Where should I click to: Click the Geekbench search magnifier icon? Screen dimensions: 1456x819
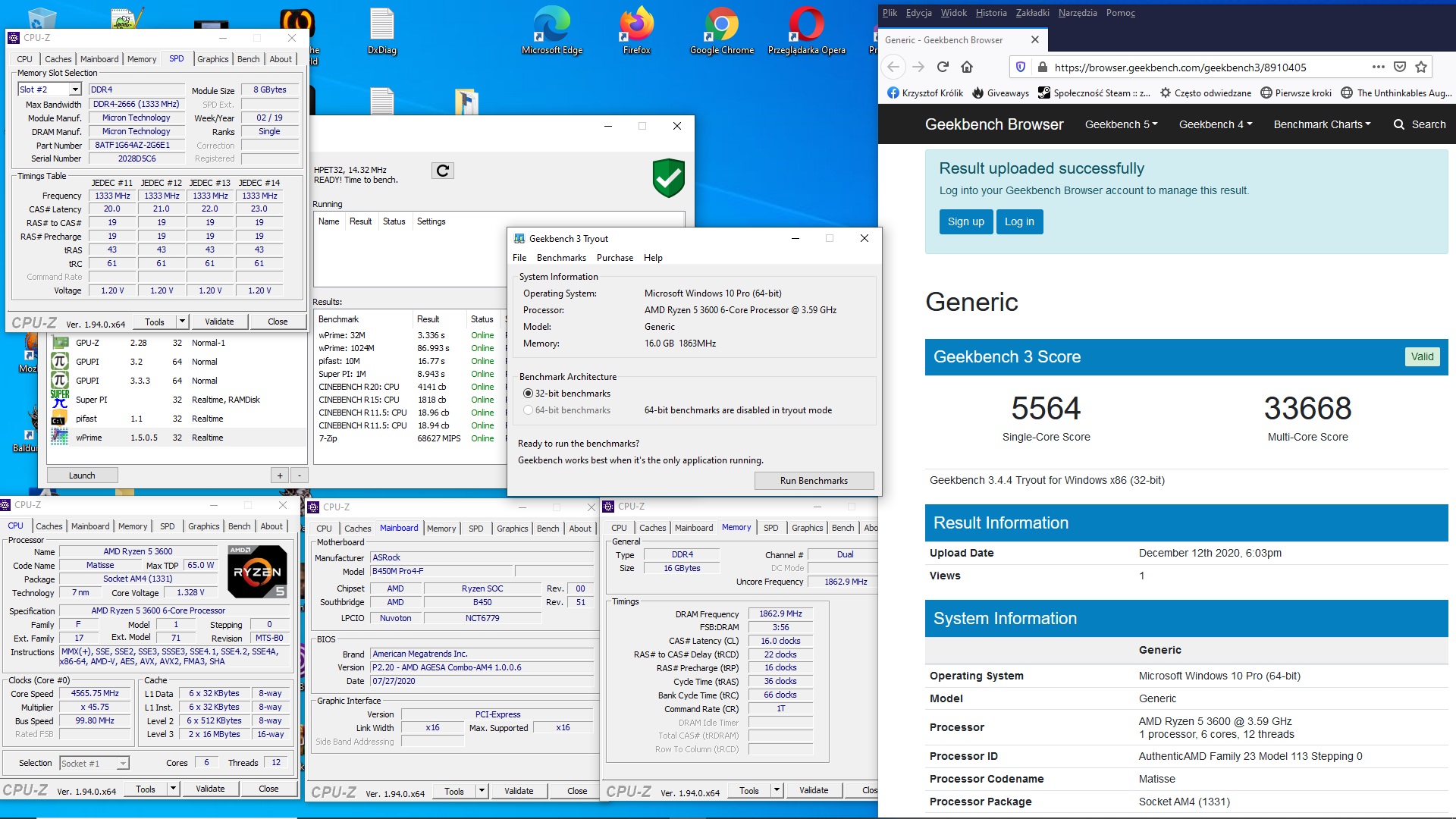(1399, 124)
